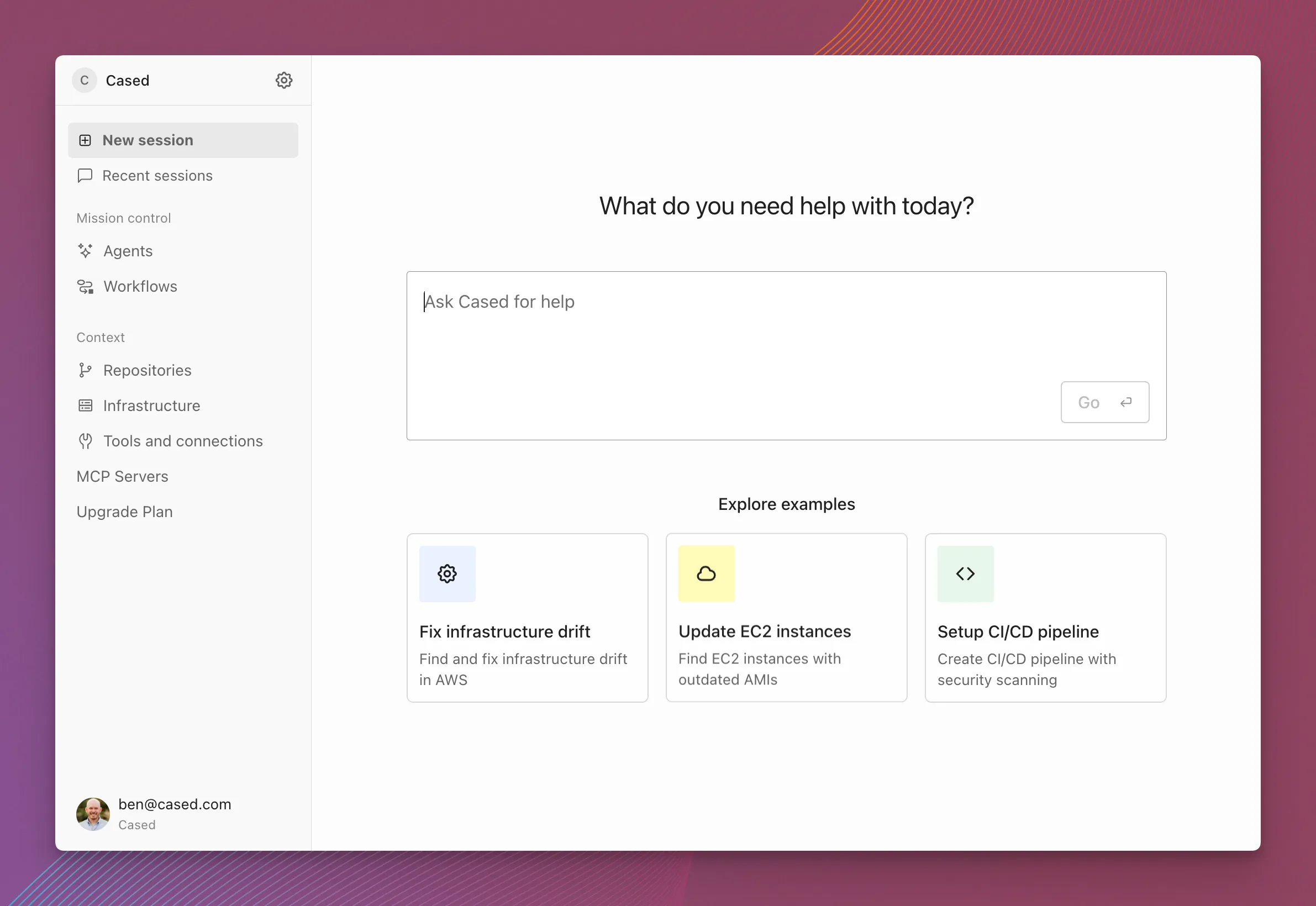
Task: Click the Workflows icon in sidebar
Action: point(85,286)
